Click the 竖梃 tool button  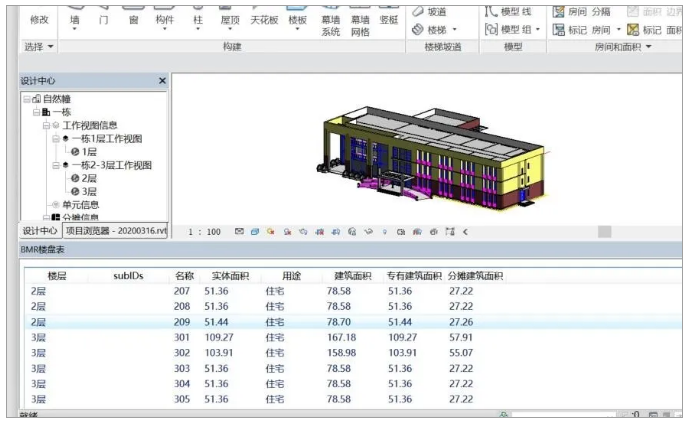(x=389, y=19)
